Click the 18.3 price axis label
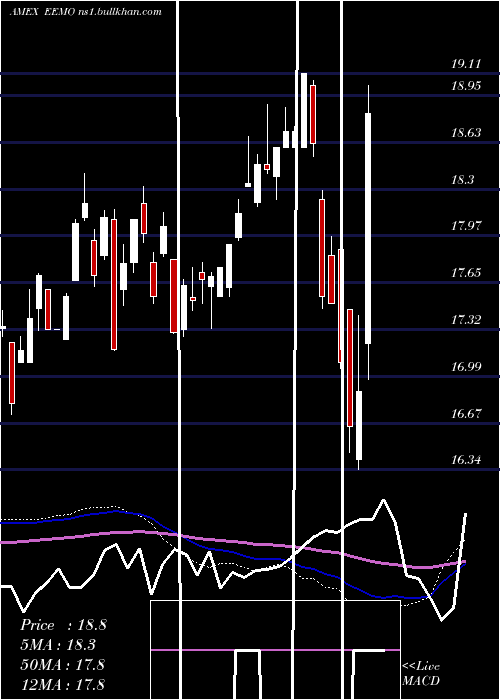Screen dimensions: 500x700 pos(462,180)
